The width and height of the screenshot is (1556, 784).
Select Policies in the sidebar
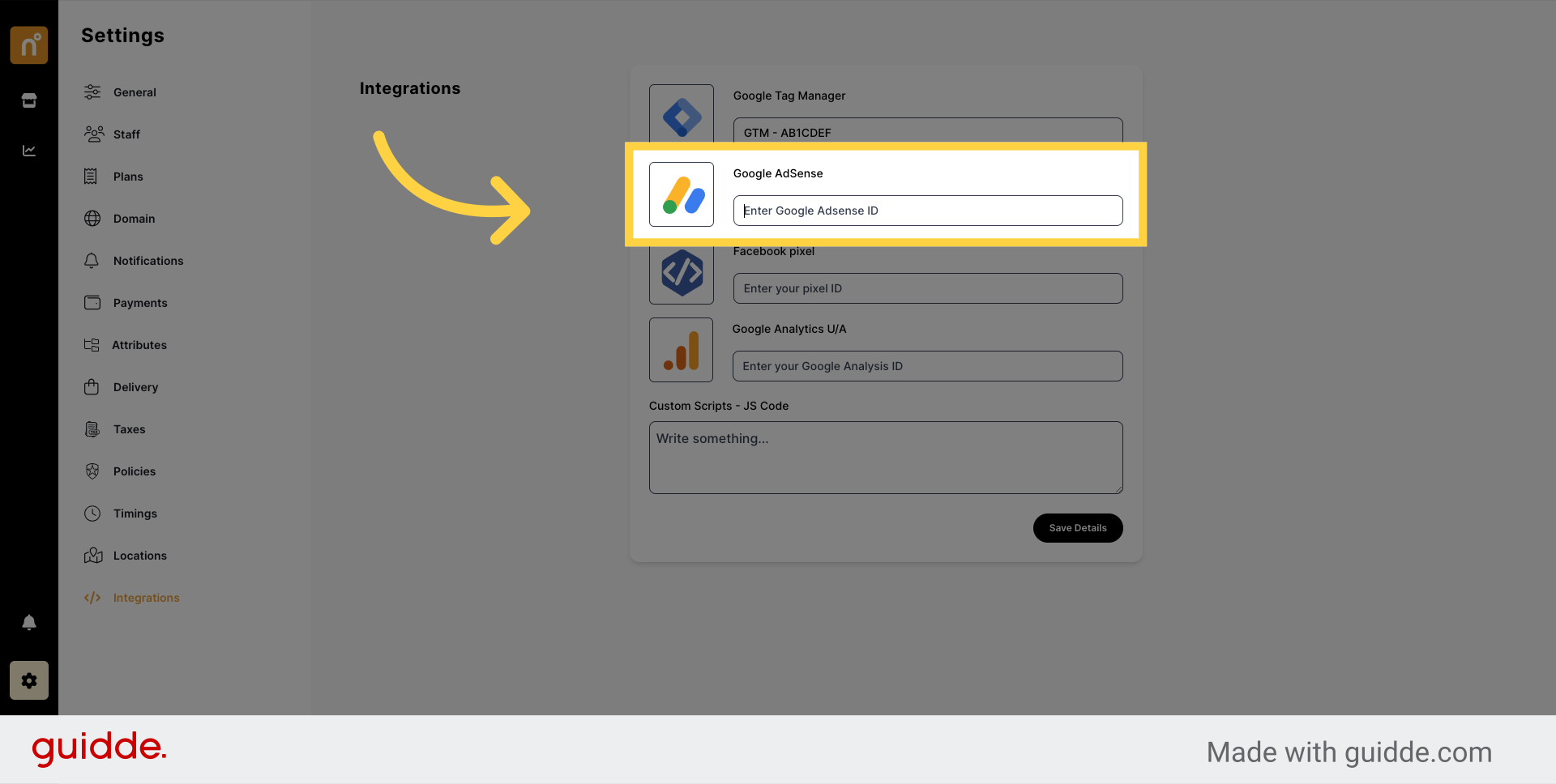point(135,471)
